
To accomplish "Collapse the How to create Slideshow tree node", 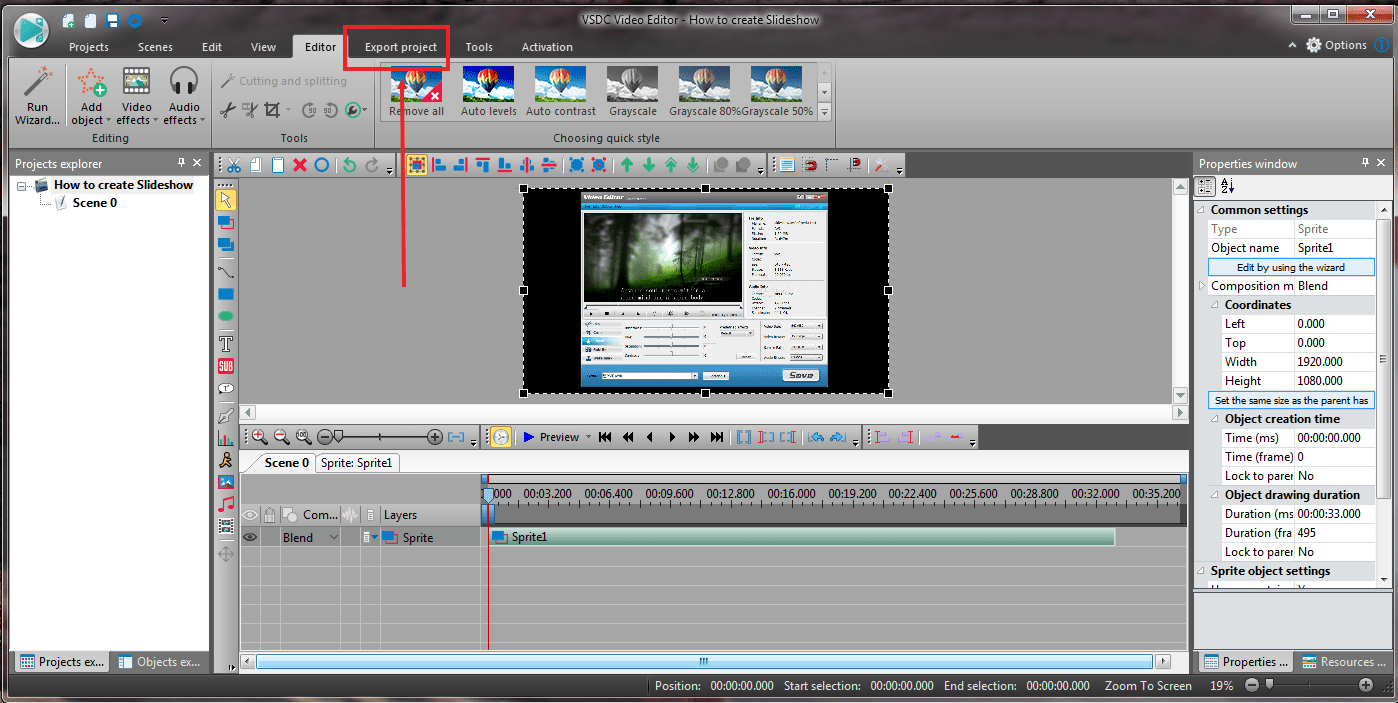I will tap(23, 185).
